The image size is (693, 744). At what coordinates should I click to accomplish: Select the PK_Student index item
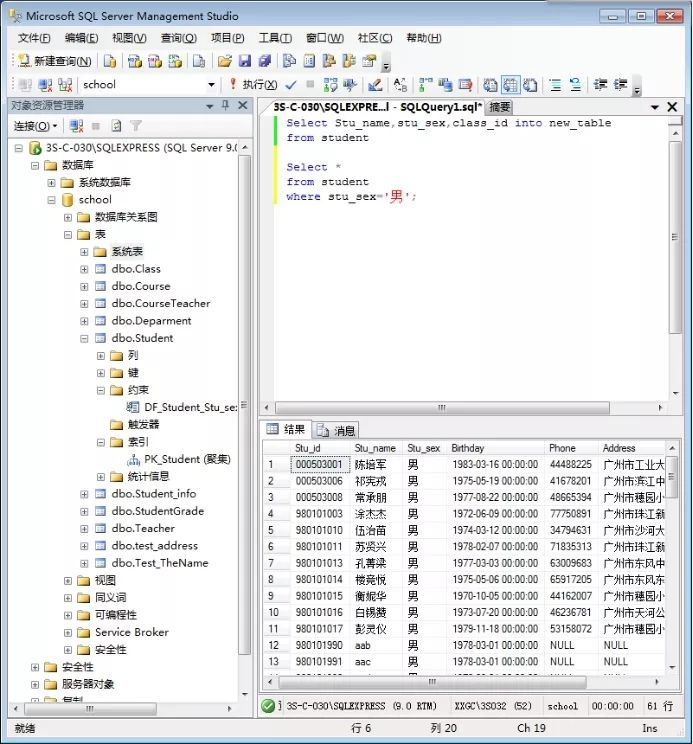187,459
